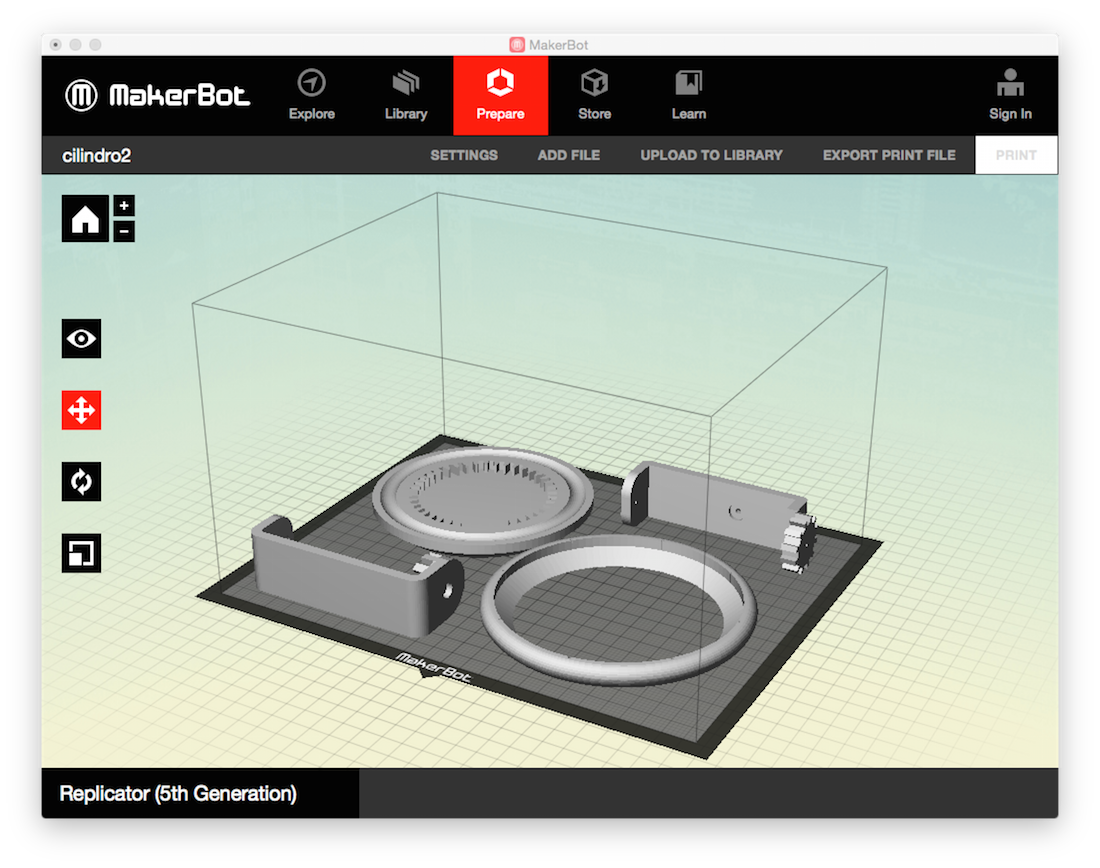This screenshot has width=1100, height=868.
Task: Click Replicator (5th Generation) printer label
Action: [178, 794]
